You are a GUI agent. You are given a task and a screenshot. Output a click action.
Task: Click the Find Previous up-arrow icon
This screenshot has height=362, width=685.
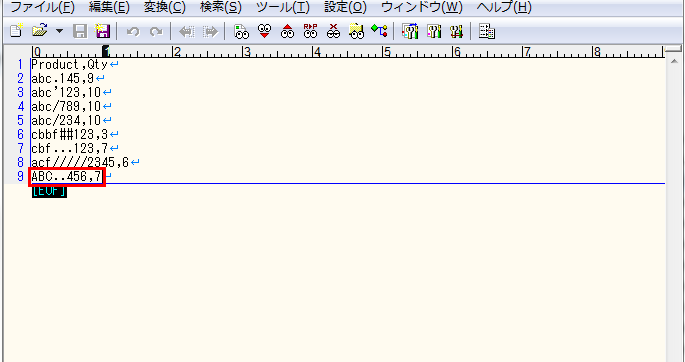point(287,31)
